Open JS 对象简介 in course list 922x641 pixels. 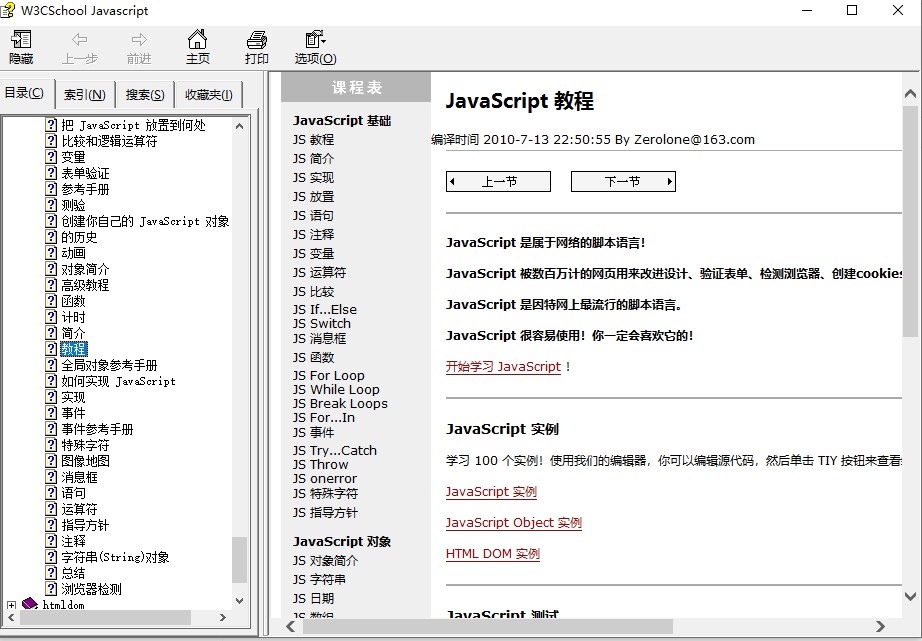pos(325,561)
